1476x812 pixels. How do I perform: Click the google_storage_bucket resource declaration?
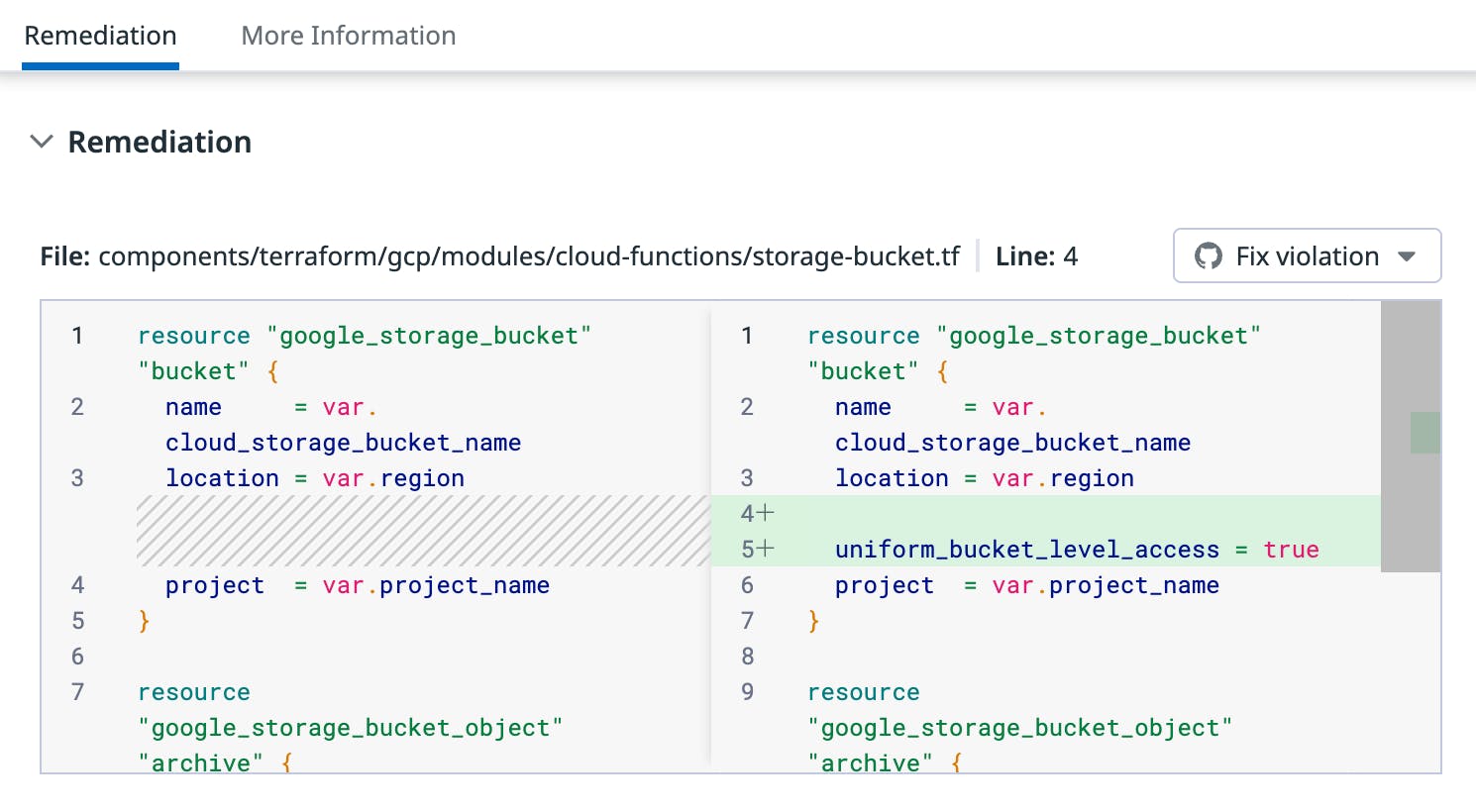[364, 336]
